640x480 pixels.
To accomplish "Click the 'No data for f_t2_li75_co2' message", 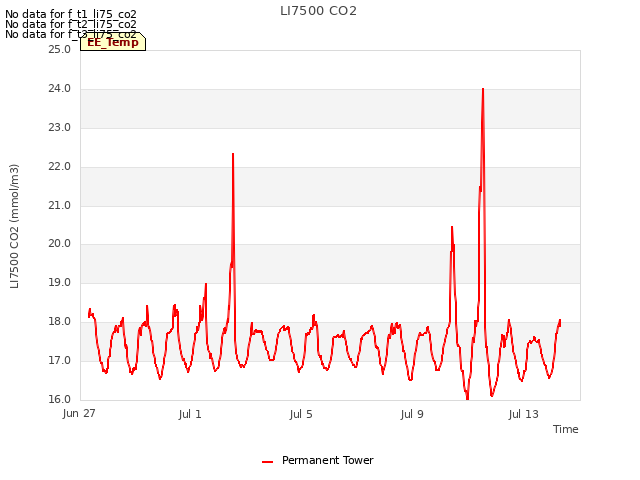I will (71, 24).
